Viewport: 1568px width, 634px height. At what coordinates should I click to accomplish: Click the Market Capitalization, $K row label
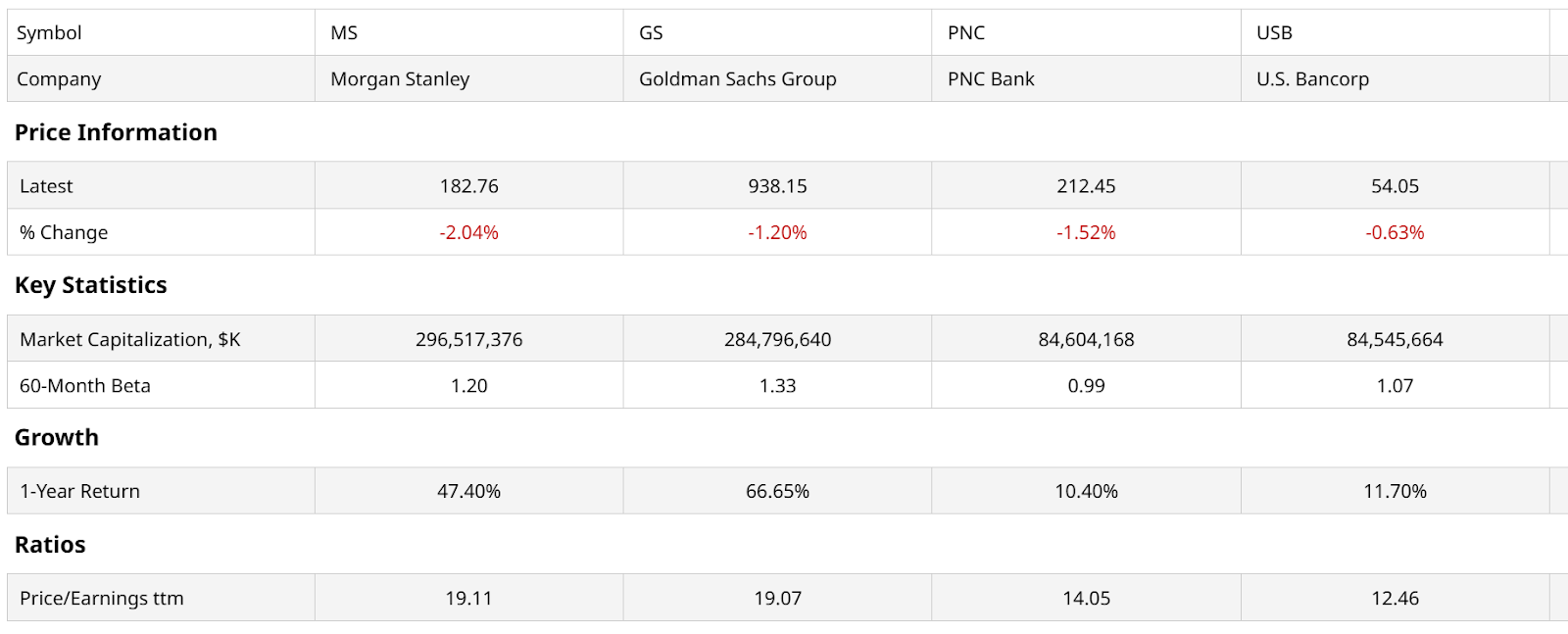pyautogui.click(x=129, y=340)
